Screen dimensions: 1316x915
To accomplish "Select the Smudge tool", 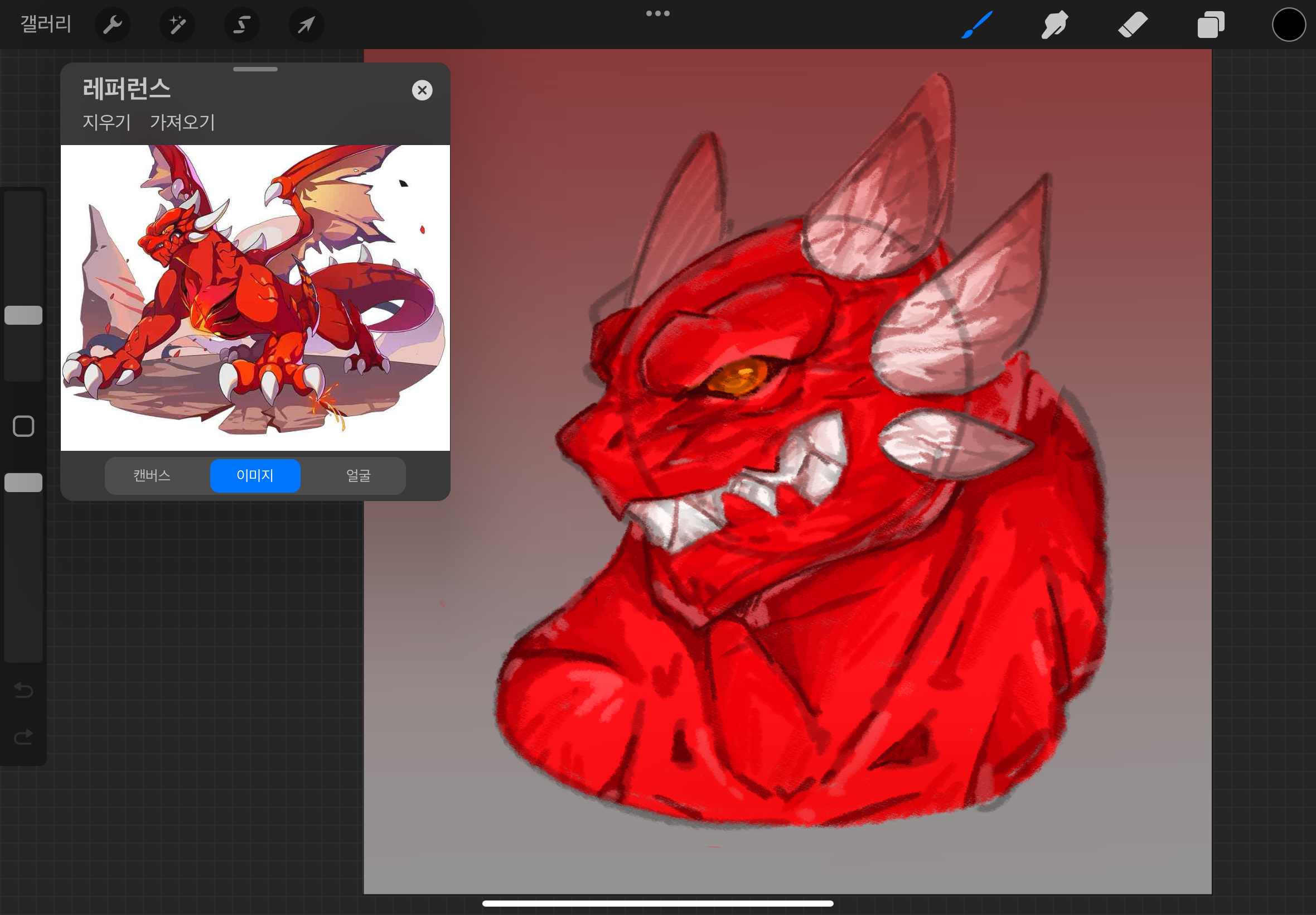I will tap(1054, 25).
